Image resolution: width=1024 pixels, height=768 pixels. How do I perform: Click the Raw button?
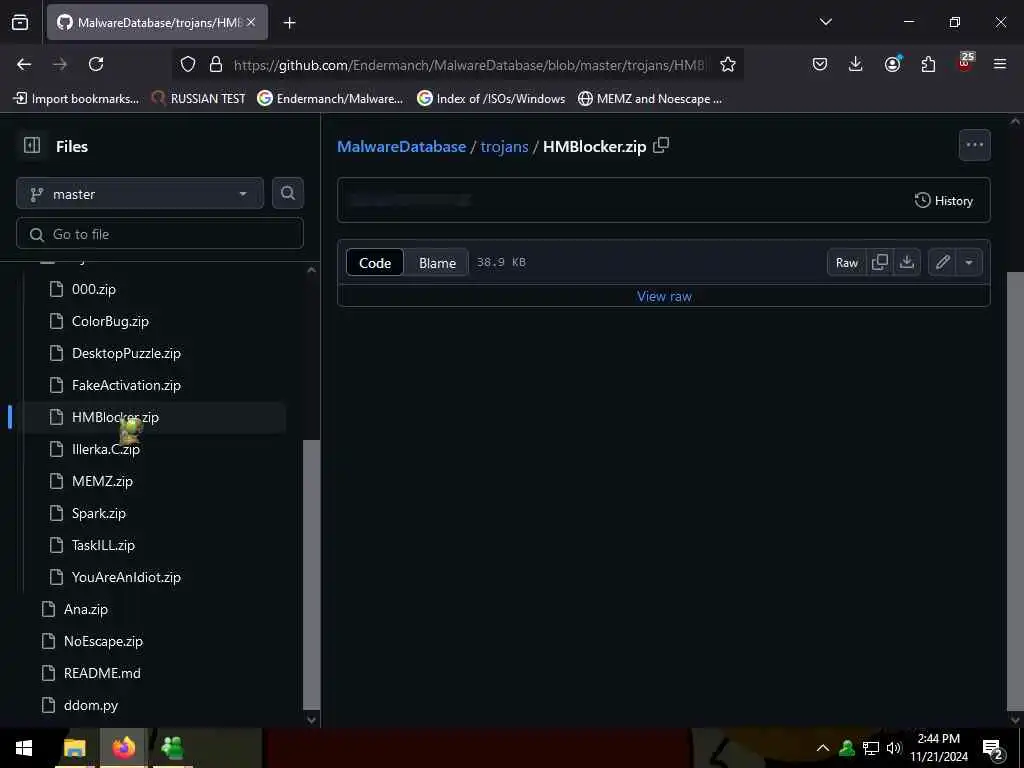(846, 263)
